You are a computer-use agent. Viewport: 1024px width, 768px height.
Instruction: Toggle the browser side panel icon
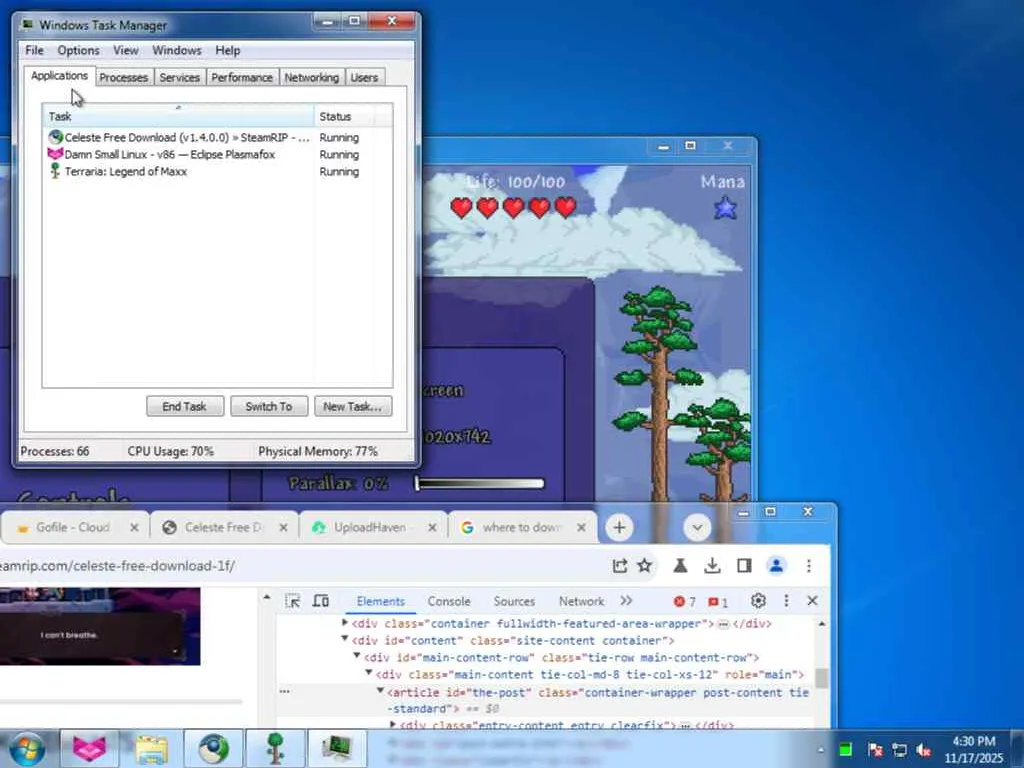744,566
